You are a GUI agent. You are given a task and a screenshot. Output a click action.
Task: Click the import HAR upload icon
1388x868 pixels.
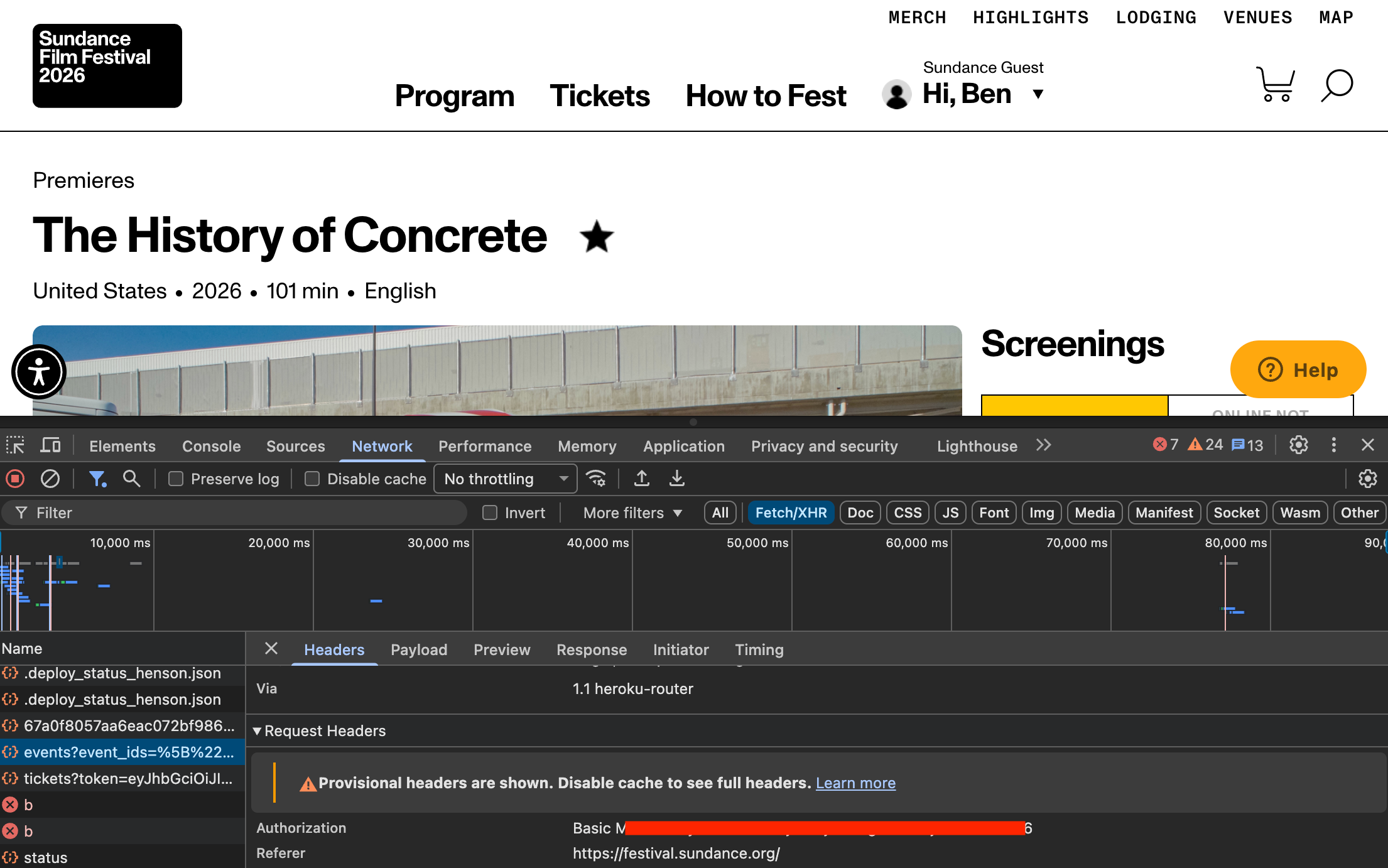click(x=642, y=479)
